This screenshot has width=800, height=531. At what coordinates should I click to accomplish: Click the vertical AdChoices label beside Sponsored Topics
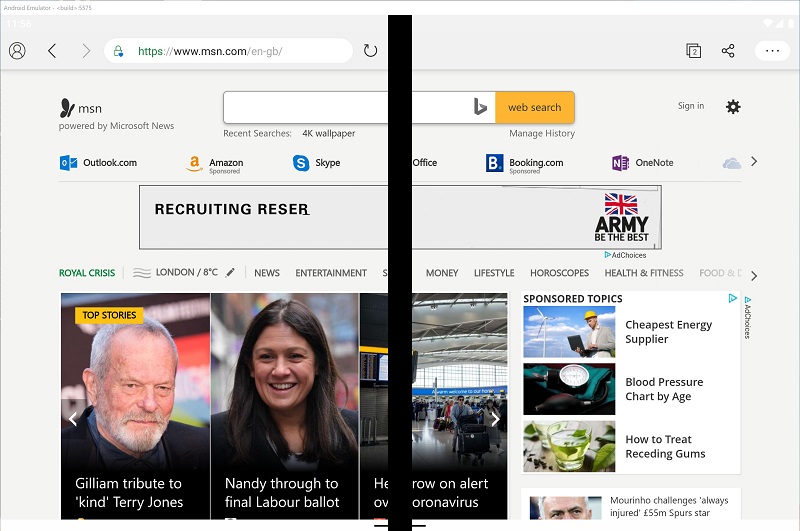[x=747, y=317]
